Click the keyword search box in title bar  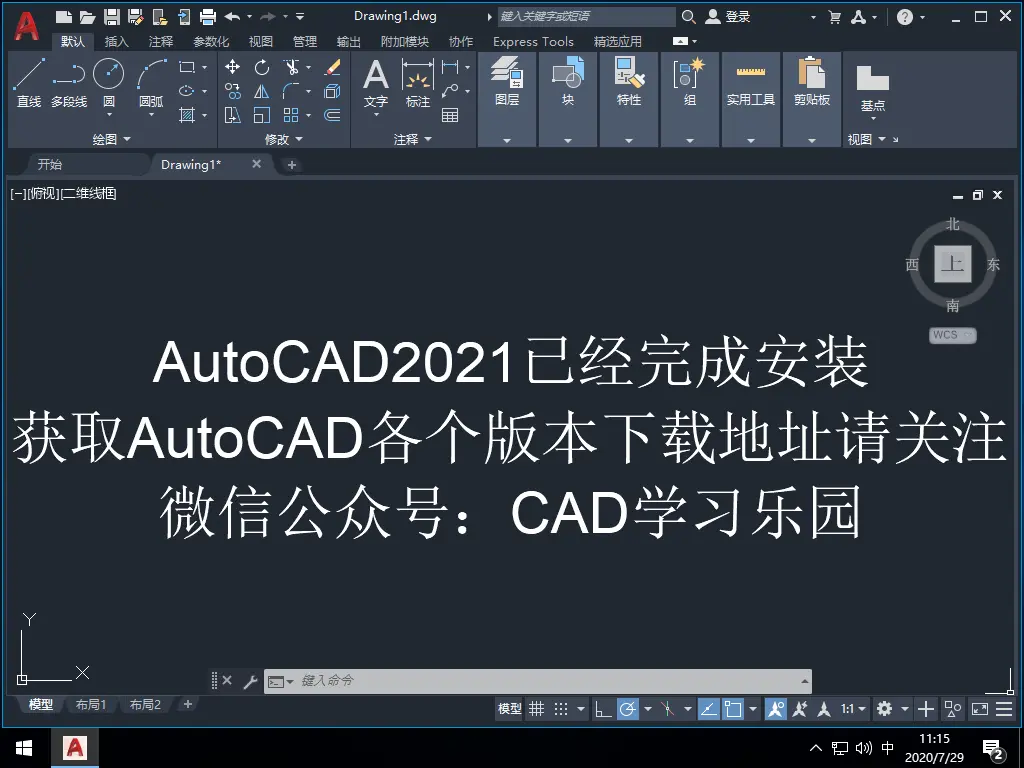586,16
